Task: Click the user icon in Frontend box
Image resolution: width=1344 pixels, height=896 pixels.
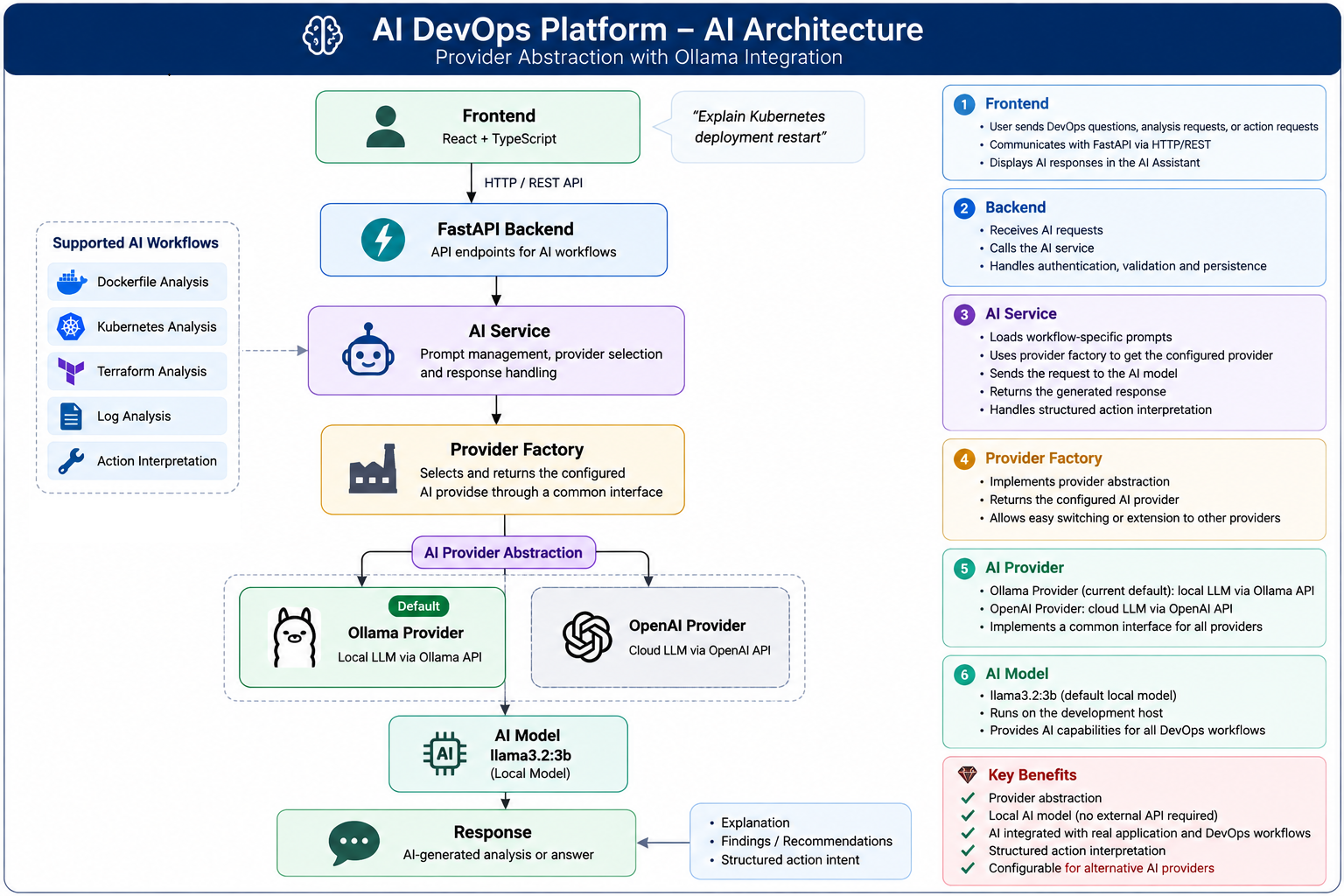Action: (385, 127)
